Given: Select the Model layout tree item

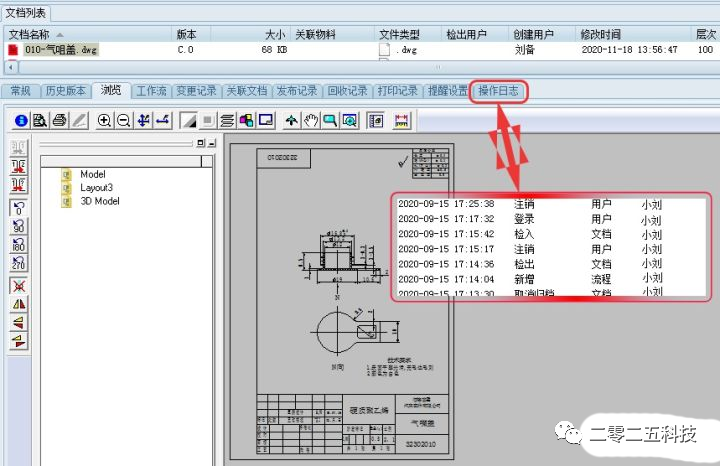Looking at the screenshot, I should click(x=93, y=174).
